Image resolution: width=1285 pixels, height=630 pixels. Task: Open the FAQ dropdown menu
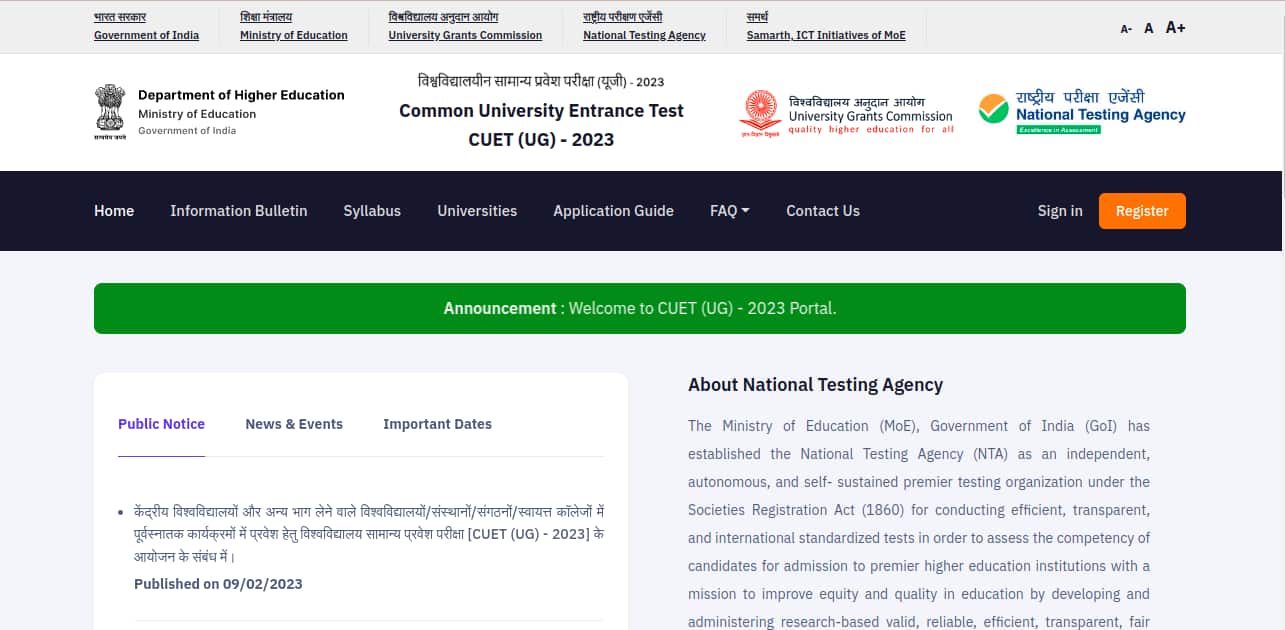pyautogui.click(x=729, y=211)
